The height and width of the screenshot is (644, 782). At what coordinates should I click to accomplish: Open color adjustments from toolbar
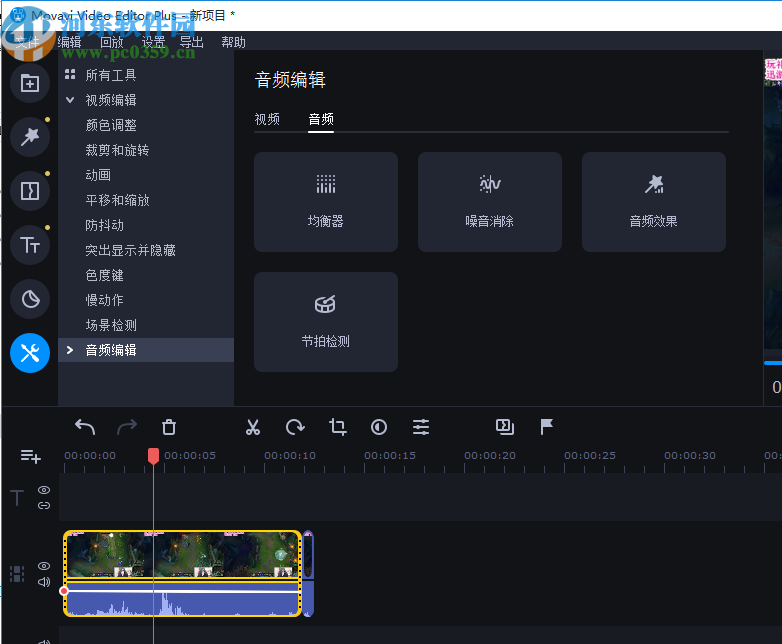[x=379, y=427]
